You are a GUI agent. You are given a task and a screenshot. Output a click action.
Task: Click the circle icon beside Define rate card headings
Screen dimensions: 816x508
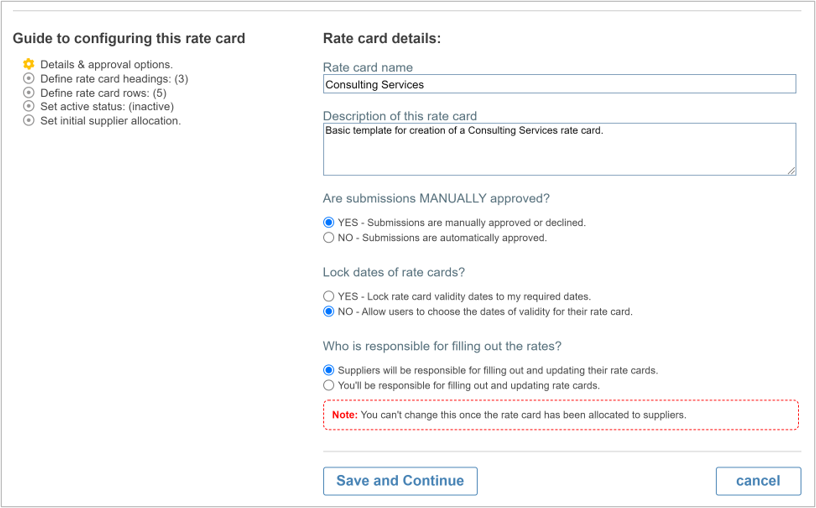(29, 79)
